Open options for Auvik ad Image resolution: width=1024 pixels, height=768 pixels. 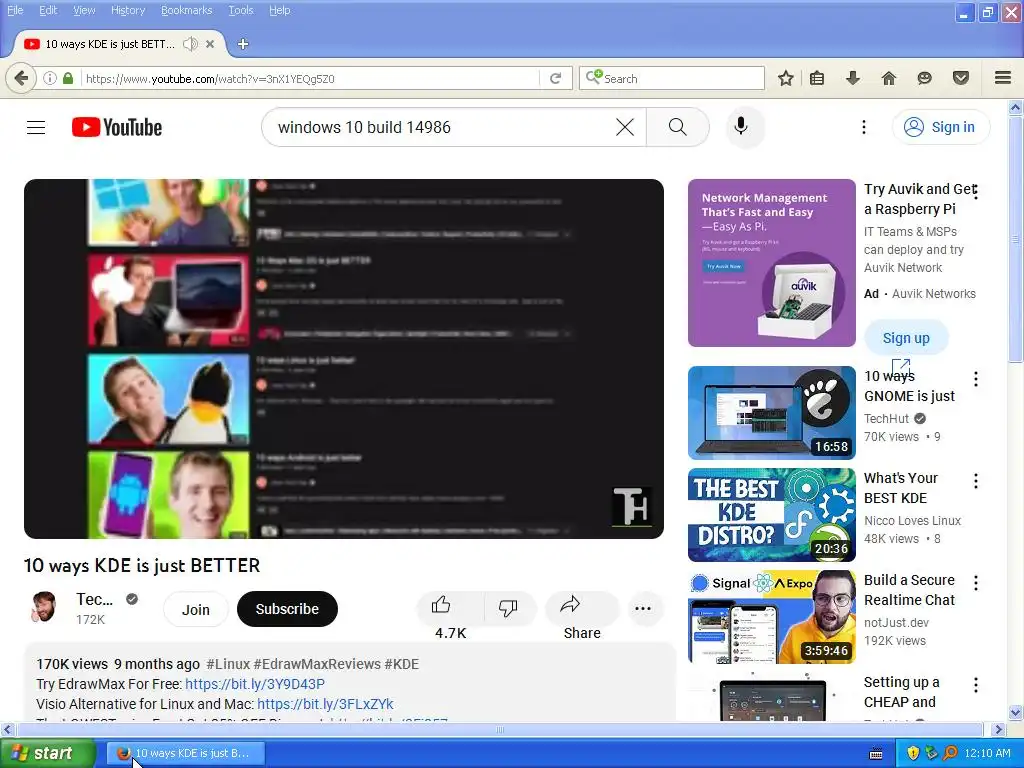coord(976,191)
